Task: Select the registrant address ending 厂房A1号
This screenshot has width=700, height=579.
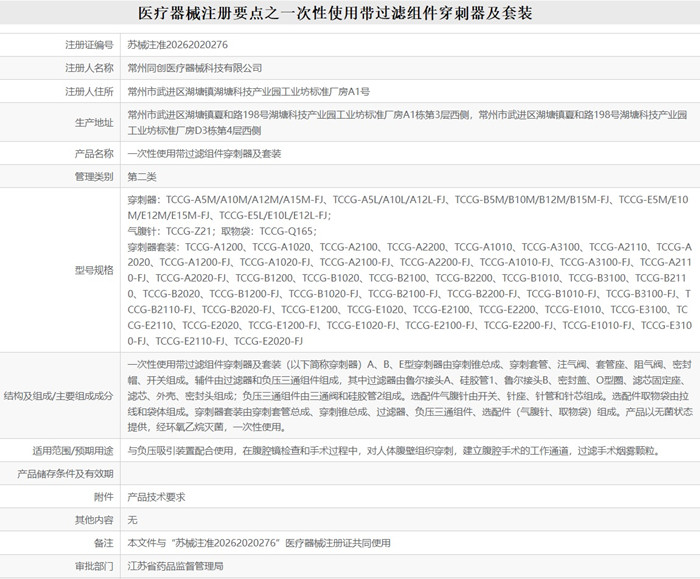Action: coord(249,92)
